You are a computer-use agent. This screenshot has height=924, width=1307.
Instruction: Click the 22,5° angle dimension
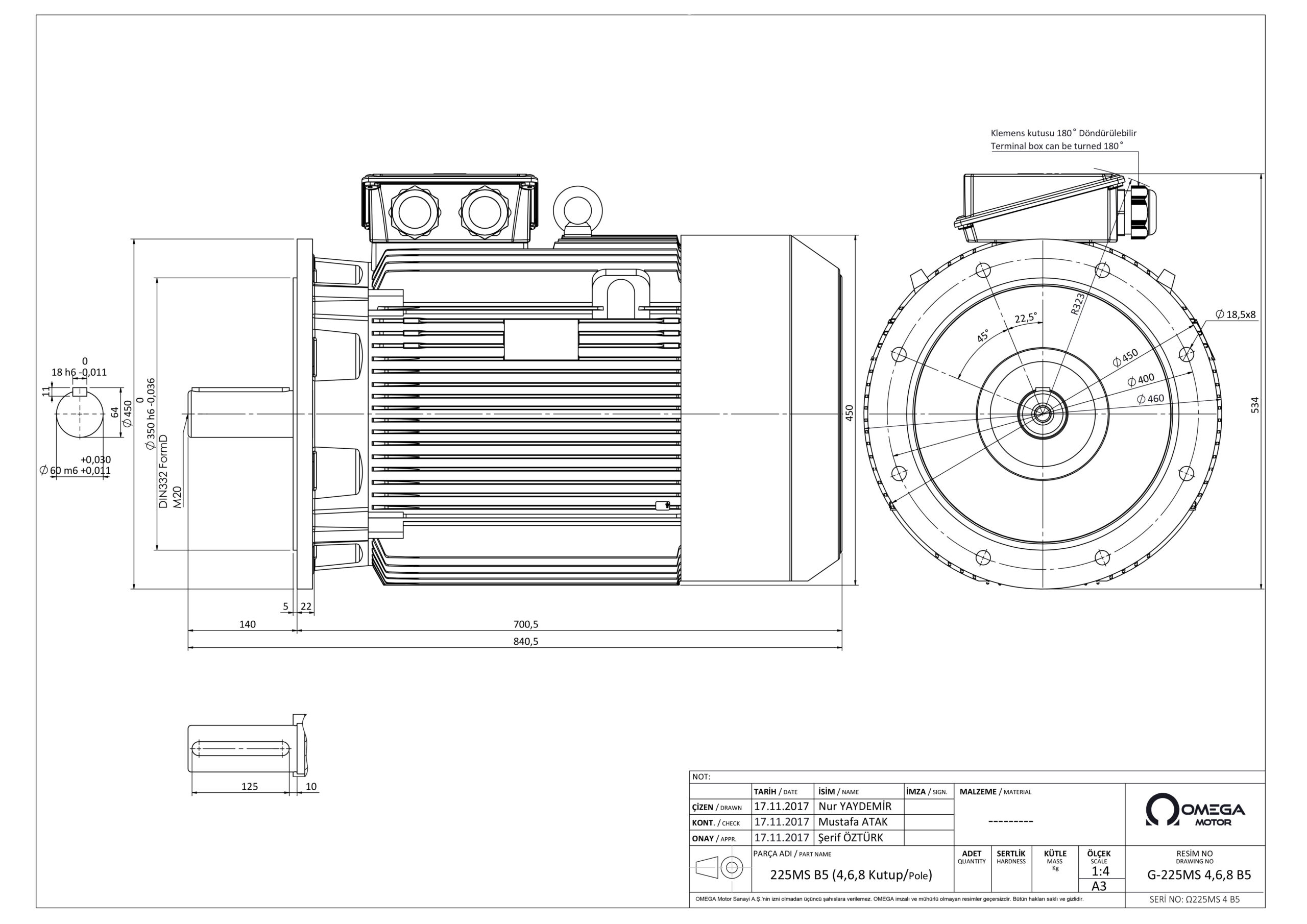1025,318
